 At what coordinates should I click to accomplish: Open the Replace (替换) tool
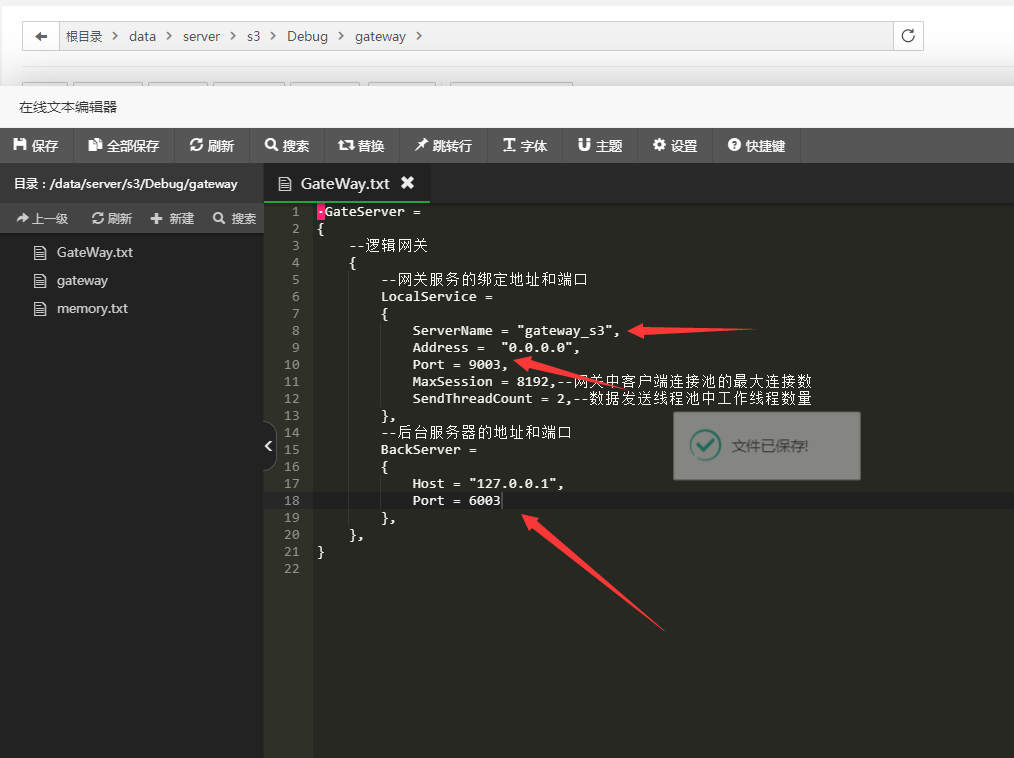361,146
